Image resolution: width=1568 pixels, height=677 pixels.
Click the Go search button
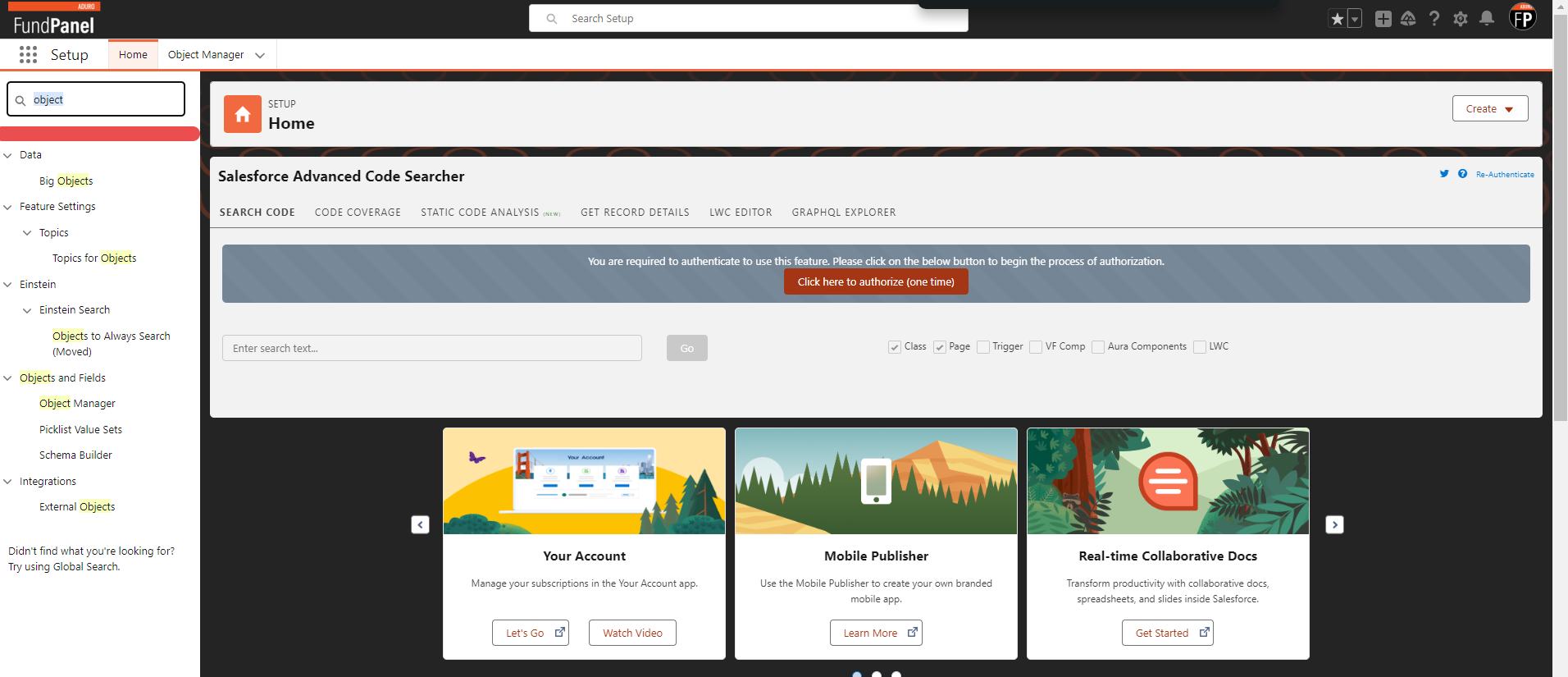point(687,348)
